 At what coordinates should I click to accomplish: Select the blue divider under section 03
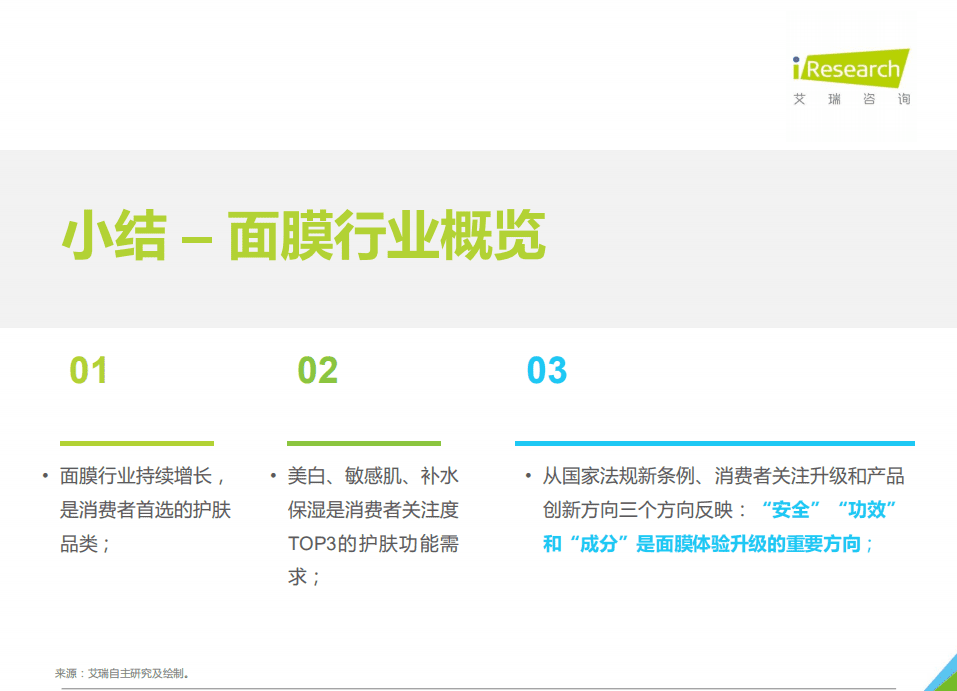716,444
